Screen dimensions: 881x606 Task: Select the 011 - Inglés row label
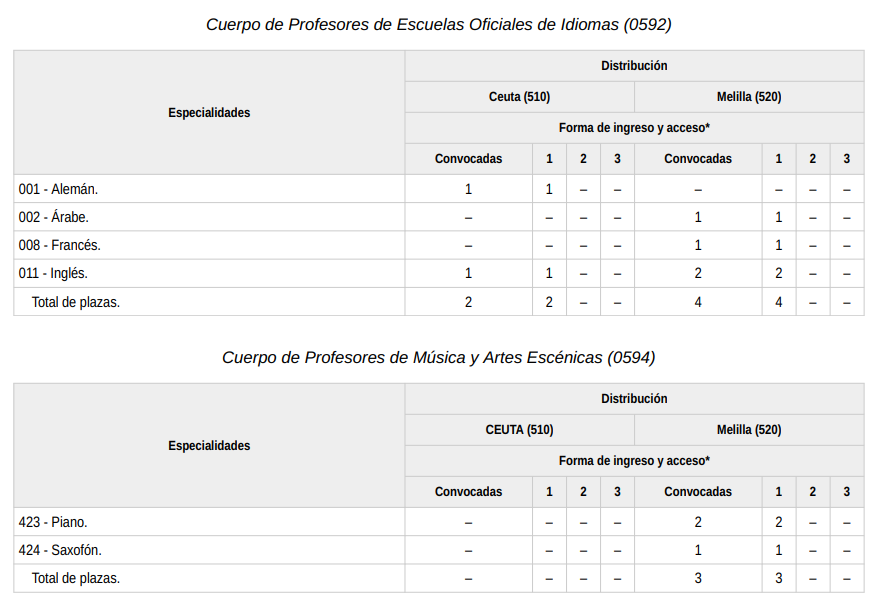click(53, 274)
